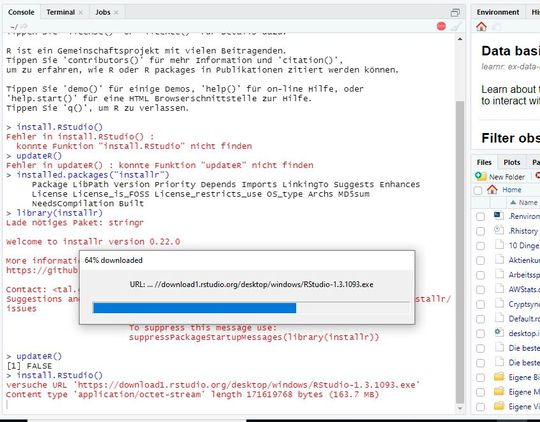
Task: Tick the checkbox for AWStats file
Action: pos(480,289)
